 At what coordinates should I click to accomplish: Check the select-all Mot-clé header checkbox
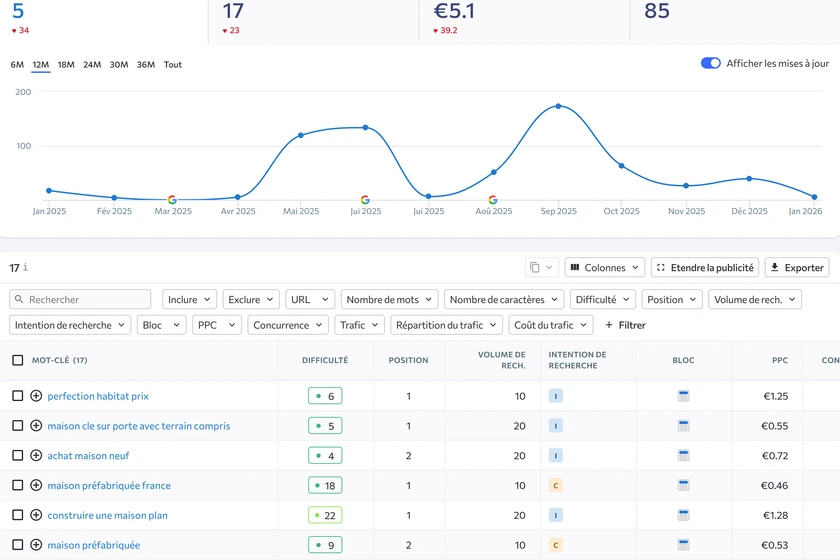[17, 360]
